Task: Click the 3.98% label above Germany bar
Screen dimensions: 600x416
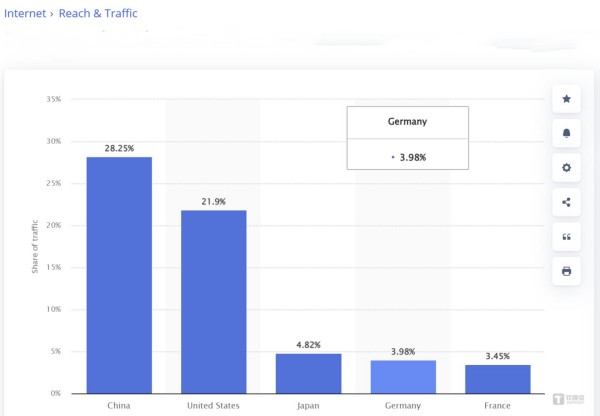Action: (x=403, y=352)
